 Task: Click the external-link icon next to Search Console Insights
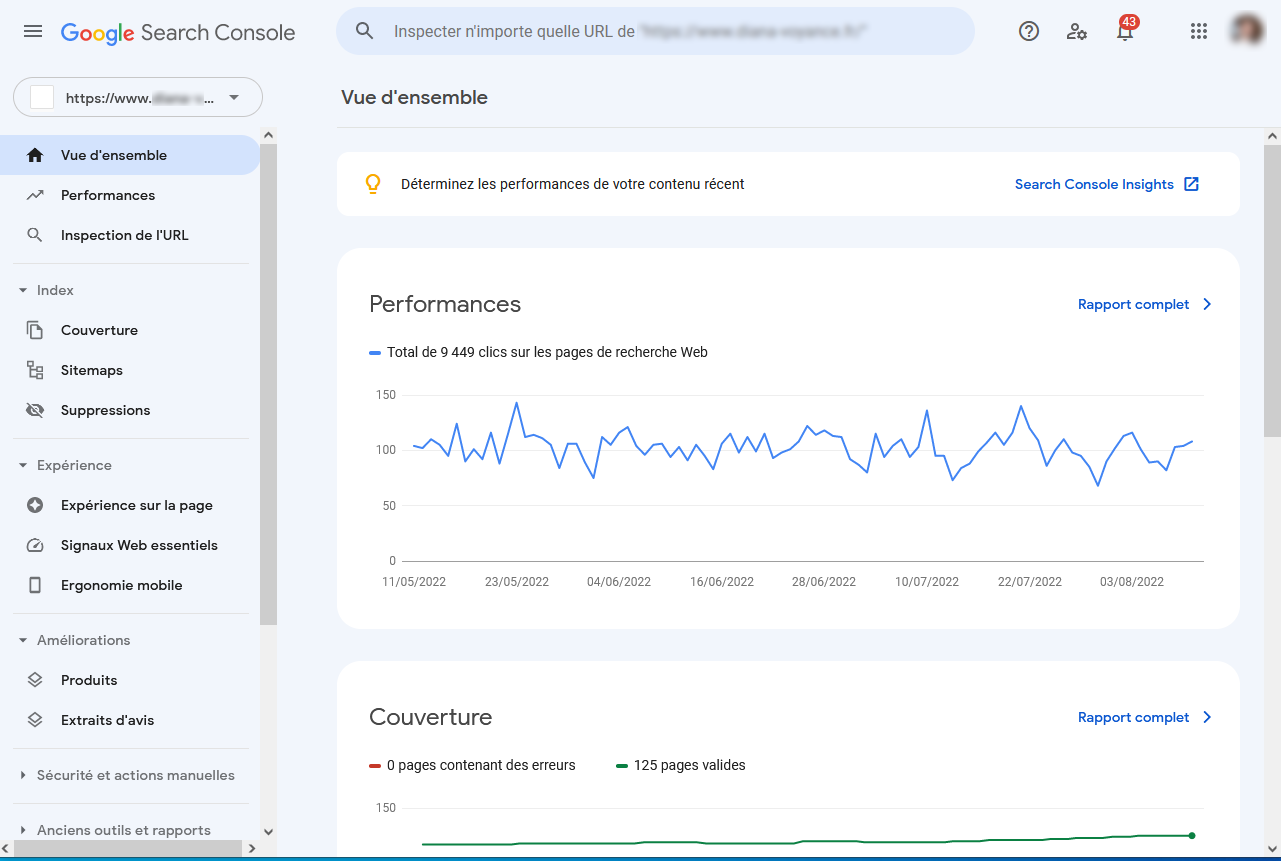click(x=1191, y=184)
